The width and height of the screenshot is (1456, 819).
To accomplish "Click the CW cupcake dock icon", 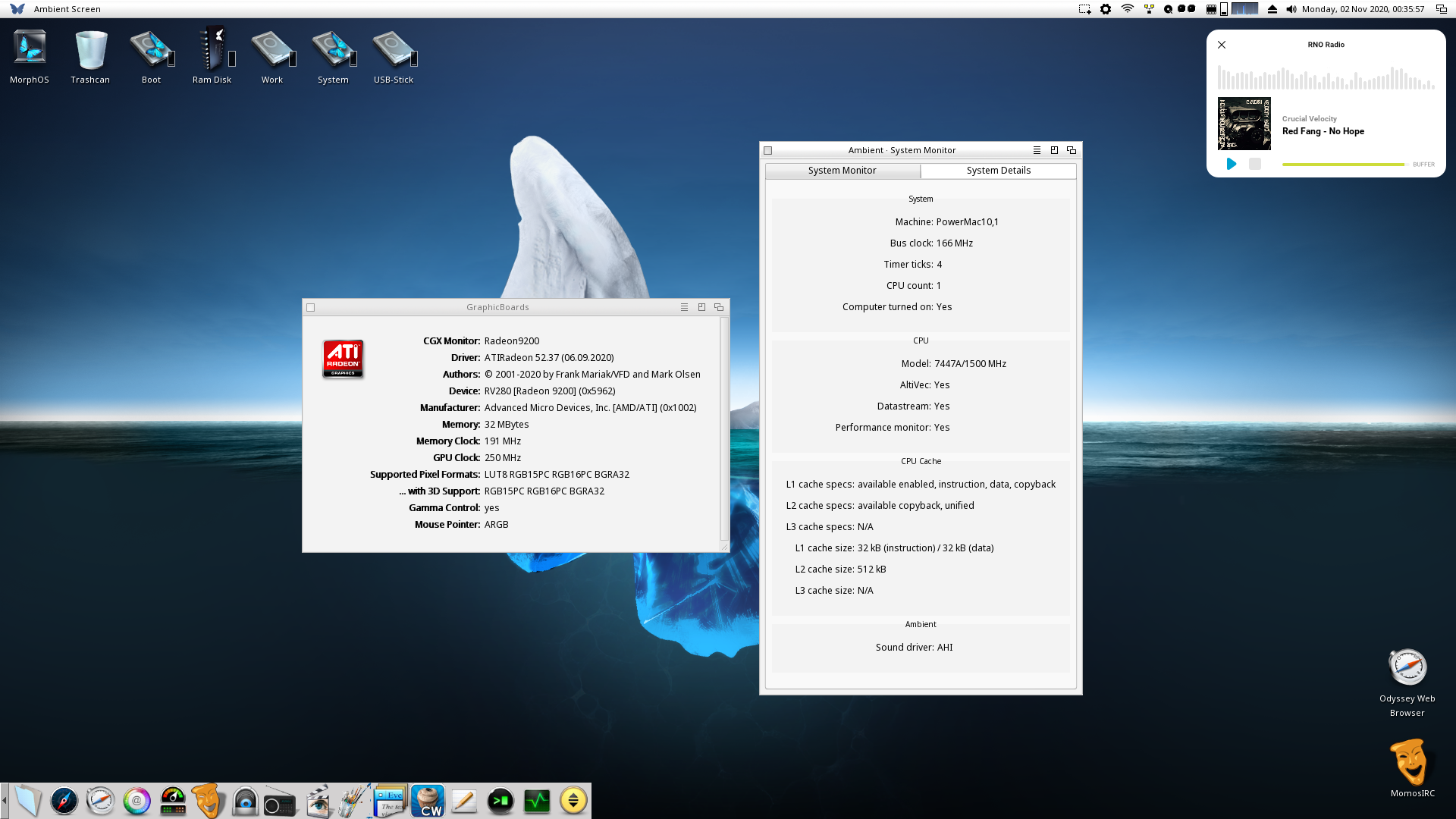I will click(x=428, y=801).
